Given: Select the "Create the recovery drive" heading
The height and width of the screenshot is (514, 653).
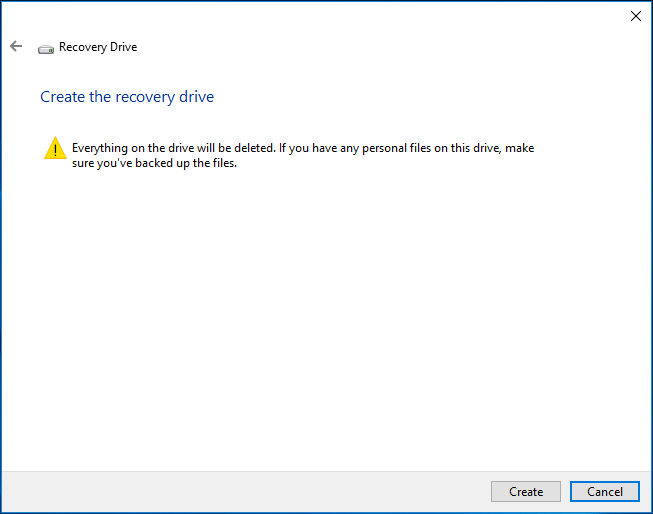Looking at the screenshot, I should click(127, 97).
